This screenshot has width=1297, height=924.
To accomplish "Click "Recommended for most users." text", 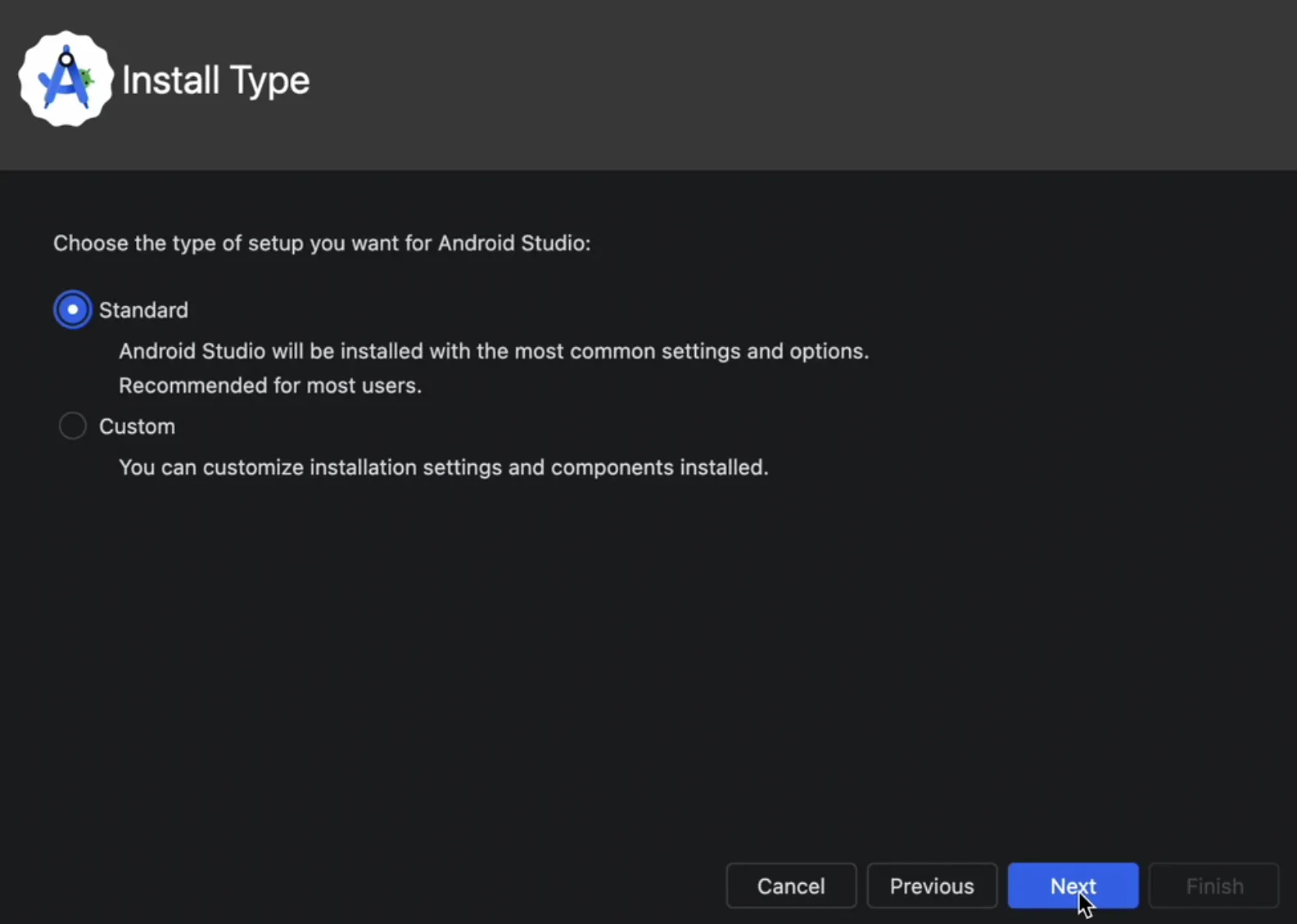I will coord(270,385).
